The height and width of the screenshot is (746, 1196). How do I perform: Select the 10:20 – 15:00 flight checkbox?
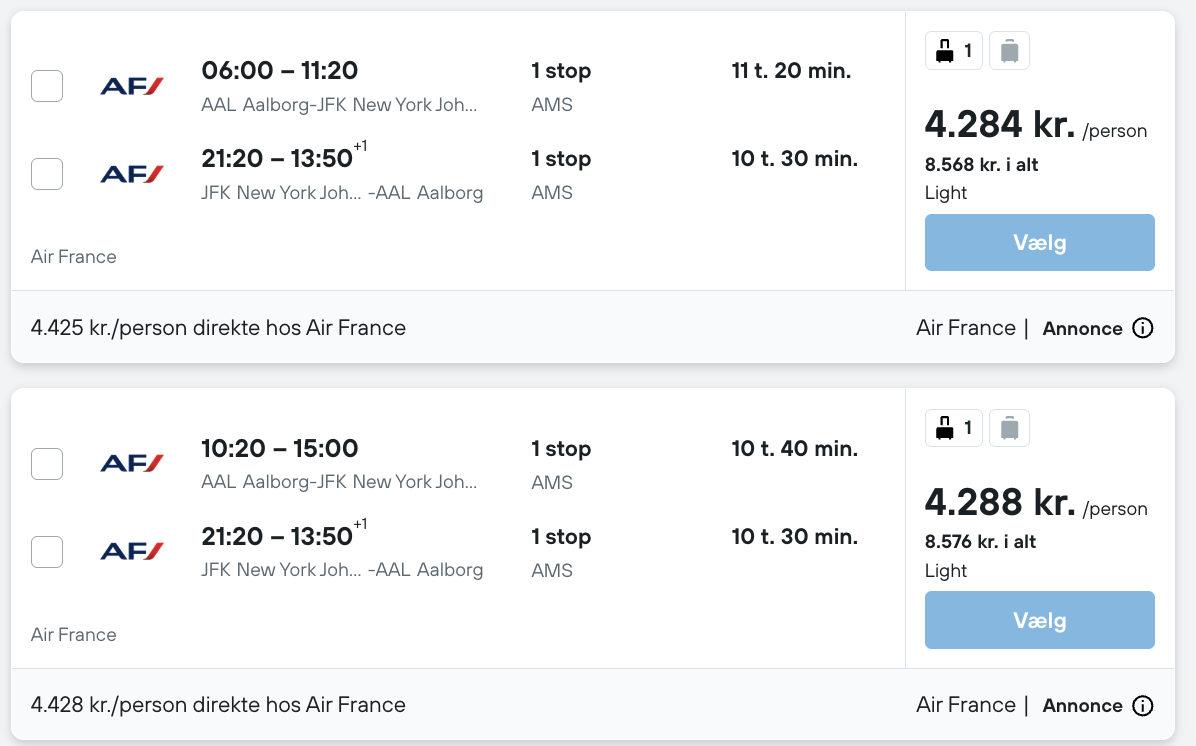pos(47,464)
